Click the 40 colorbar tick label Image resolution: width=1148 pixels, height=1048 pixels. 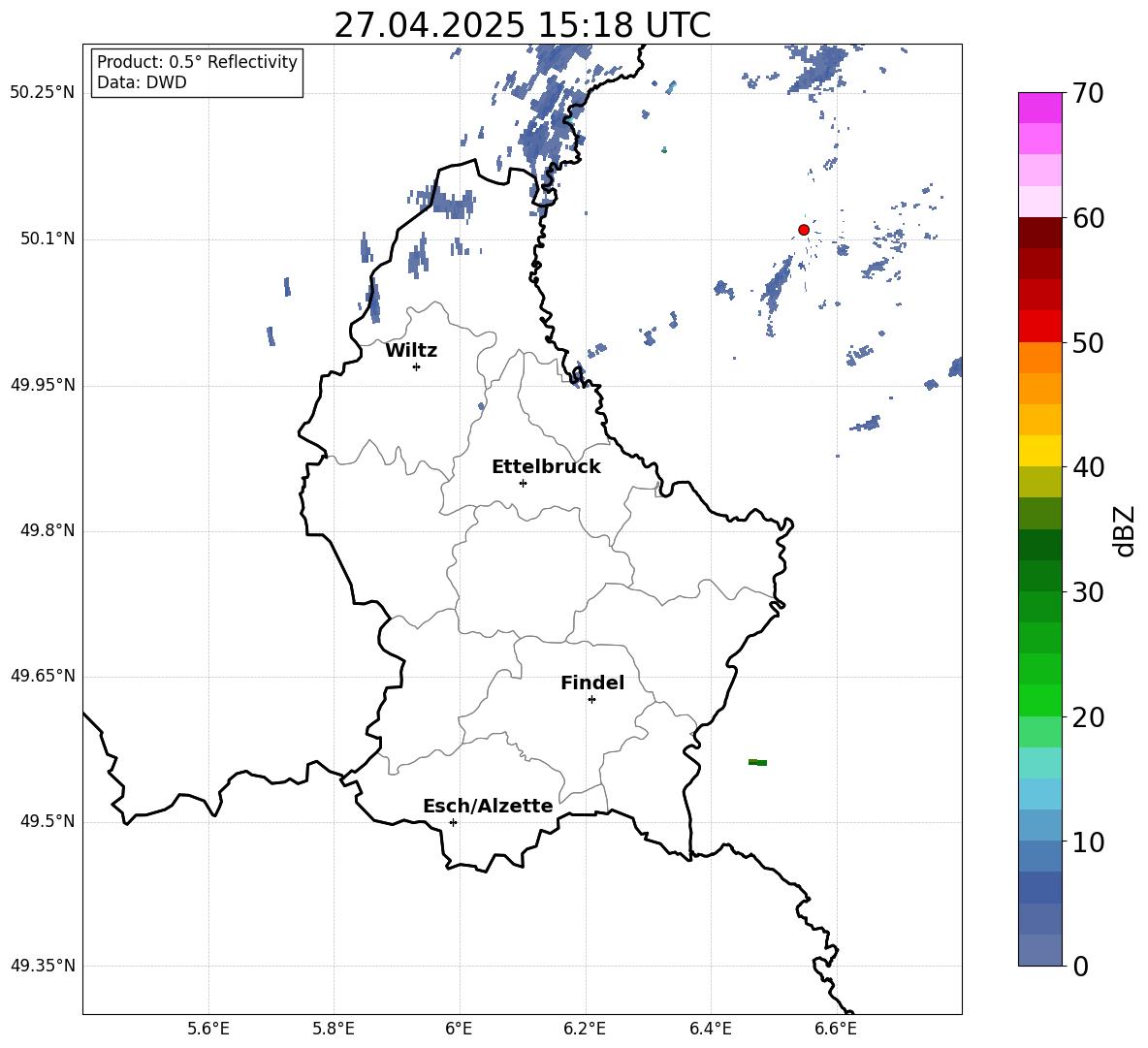(1088, 467)
